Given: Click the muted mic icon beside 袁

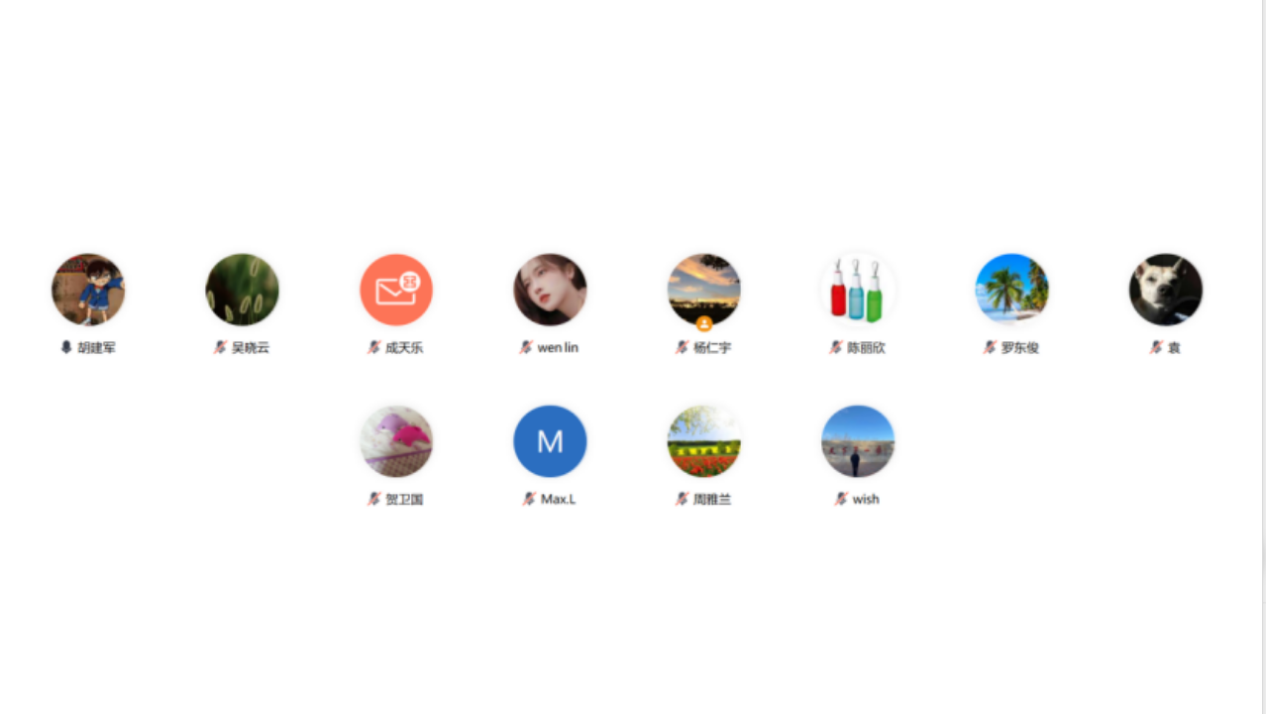Looking at the screenshot, I should [1156, 347].
